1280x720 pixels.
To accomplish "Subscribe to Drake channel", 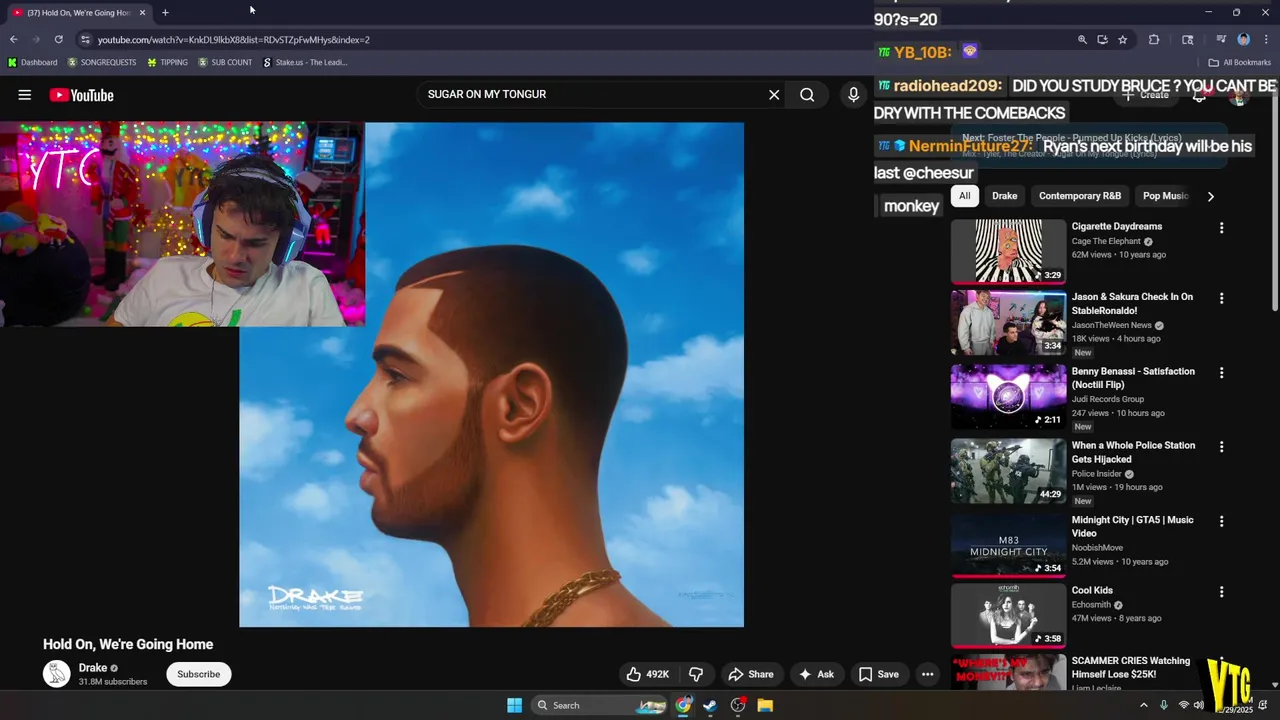I will [x=198, y=674].
